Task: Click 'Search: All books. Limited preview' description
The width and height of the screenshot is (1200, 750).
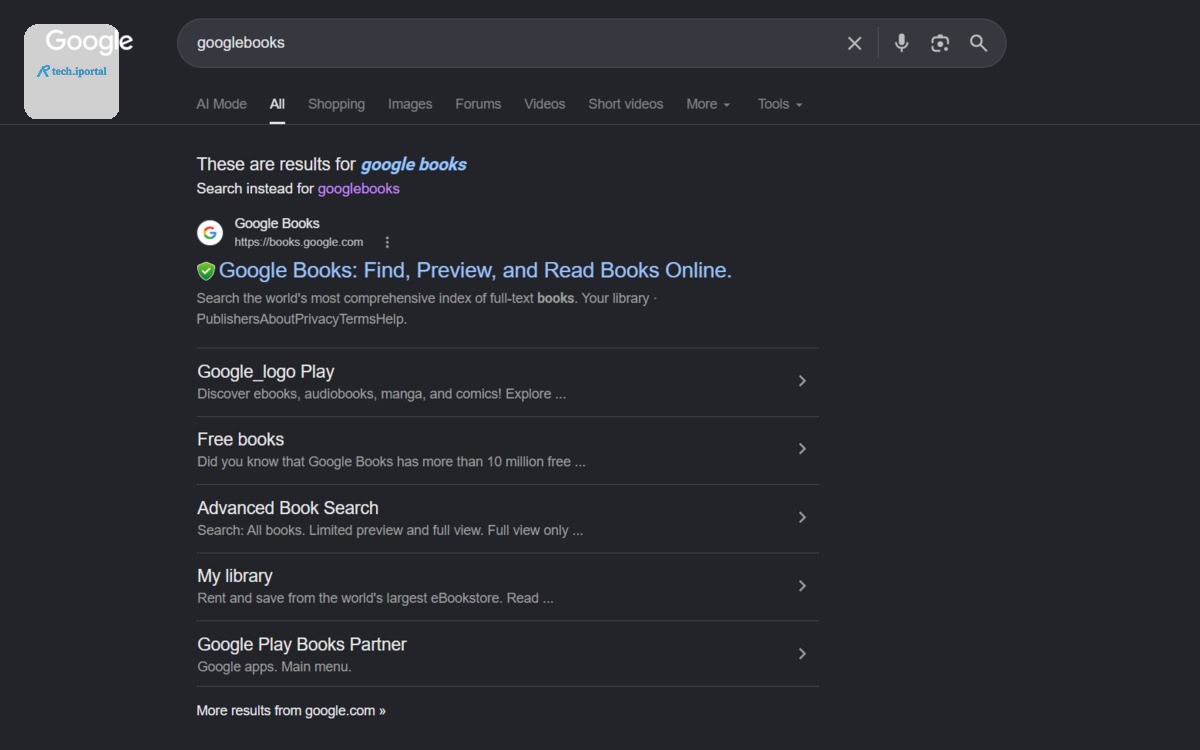Action: [x=390, y=530]
